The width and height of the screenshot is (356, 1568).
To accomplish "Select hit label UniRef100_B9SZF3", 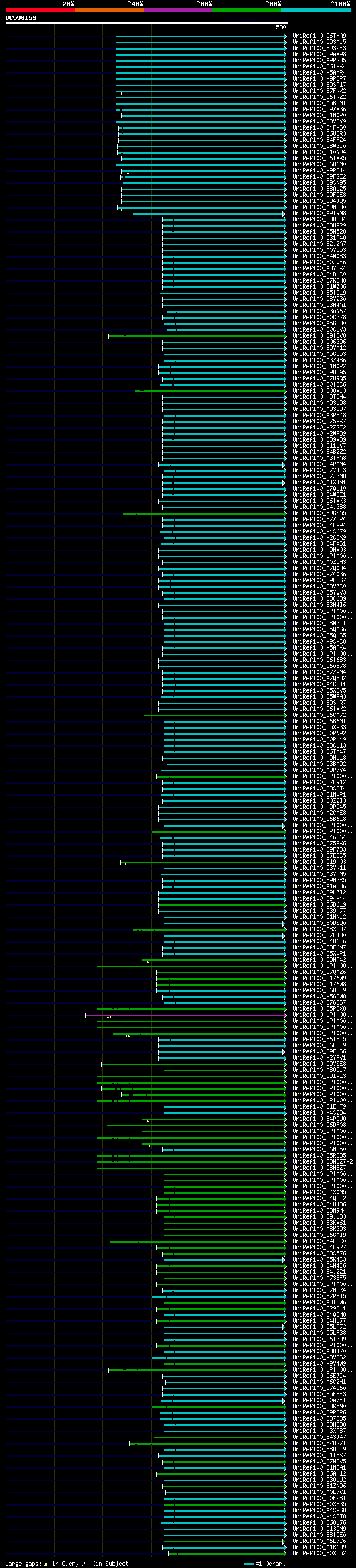I will pos(319,48).
